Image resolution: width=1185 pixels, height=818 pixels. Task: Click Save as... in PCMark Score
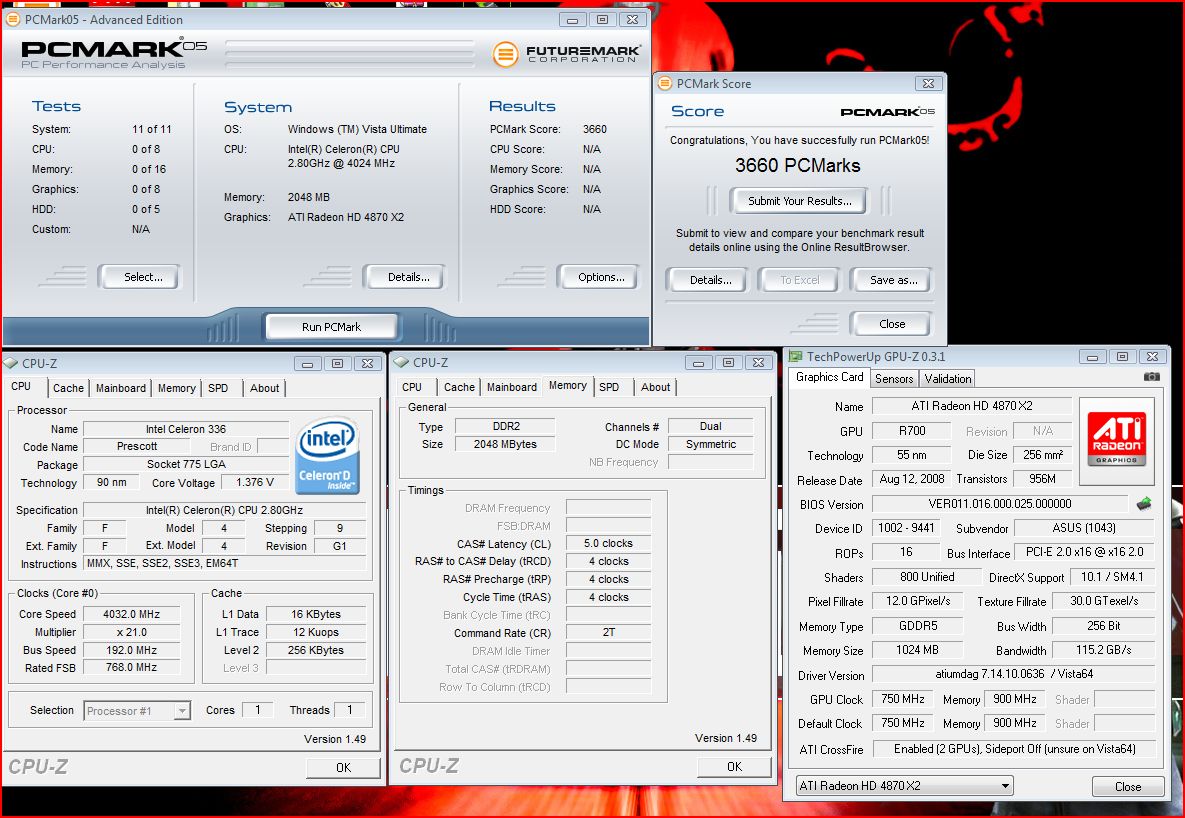(893, 280)
